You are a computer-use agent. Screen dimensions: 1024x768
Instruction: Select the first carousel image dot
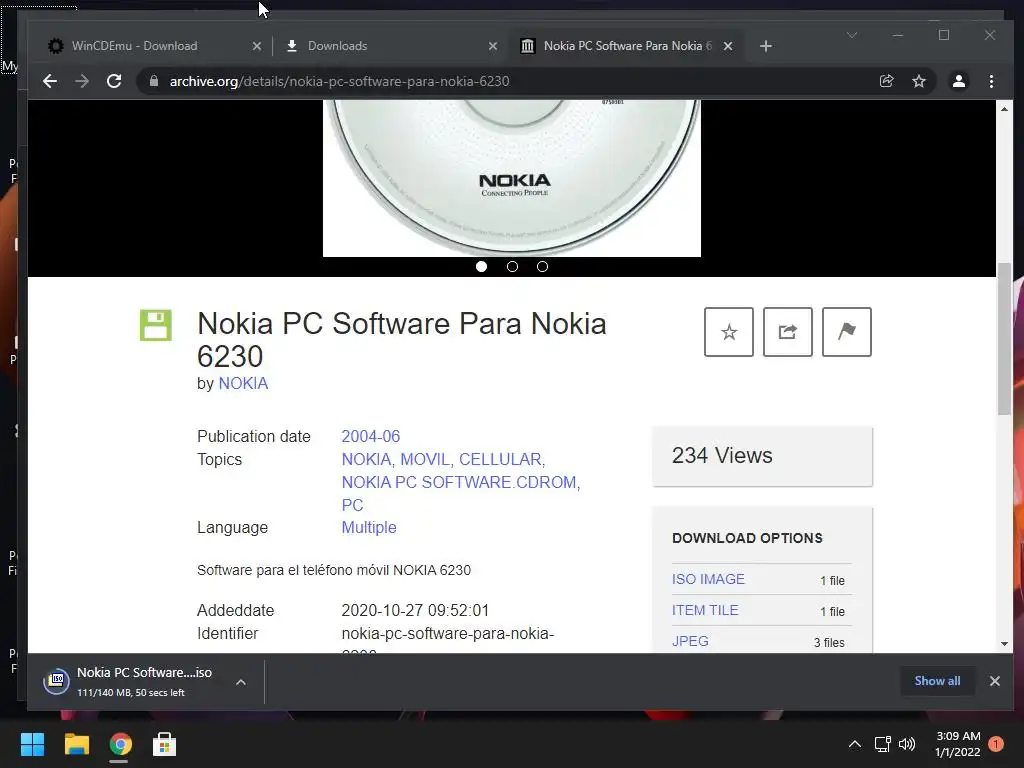click(481, 266)
